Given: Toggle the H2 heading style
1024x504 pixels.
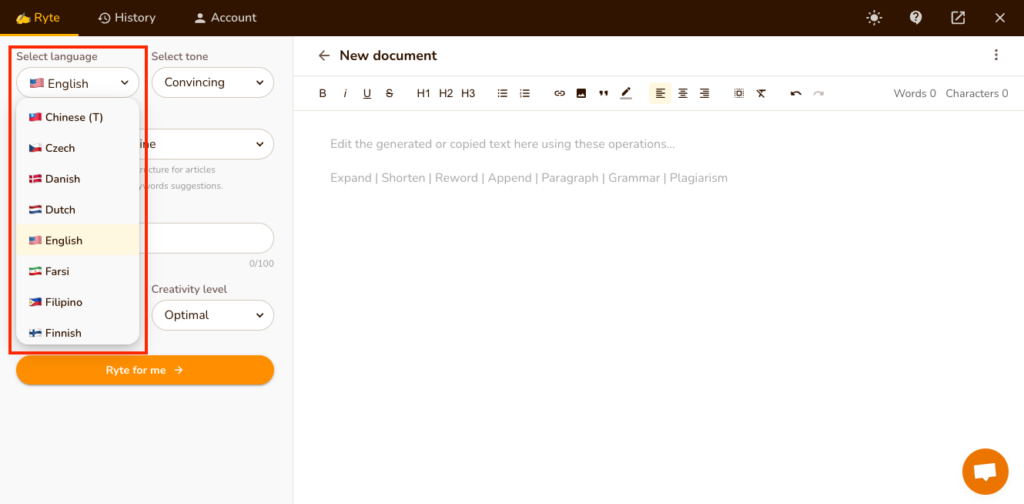Looking at the screenshot, I should click(446, 94).
